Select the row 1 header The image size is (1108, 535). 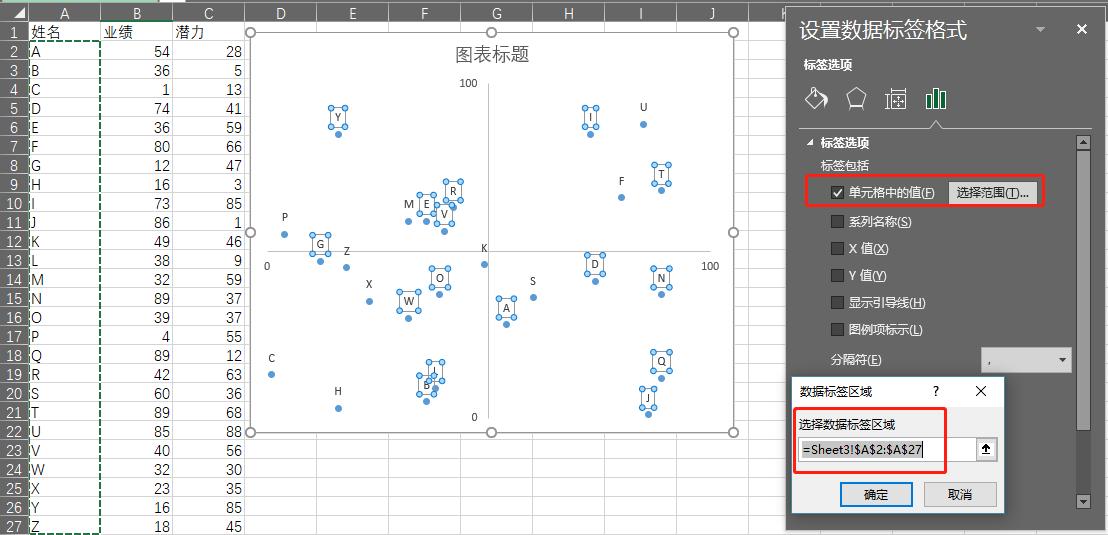click(14, 32)
